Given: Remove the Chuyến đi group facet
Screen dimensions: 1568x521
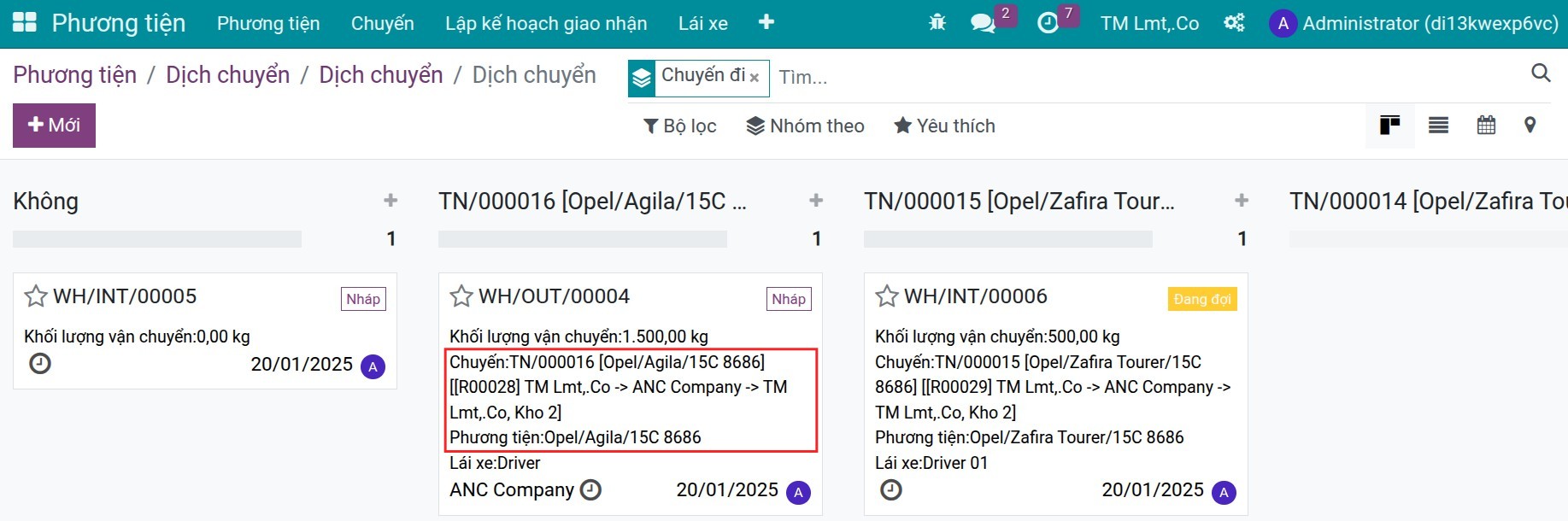Looking at the screenshot, I should point(755,78).
